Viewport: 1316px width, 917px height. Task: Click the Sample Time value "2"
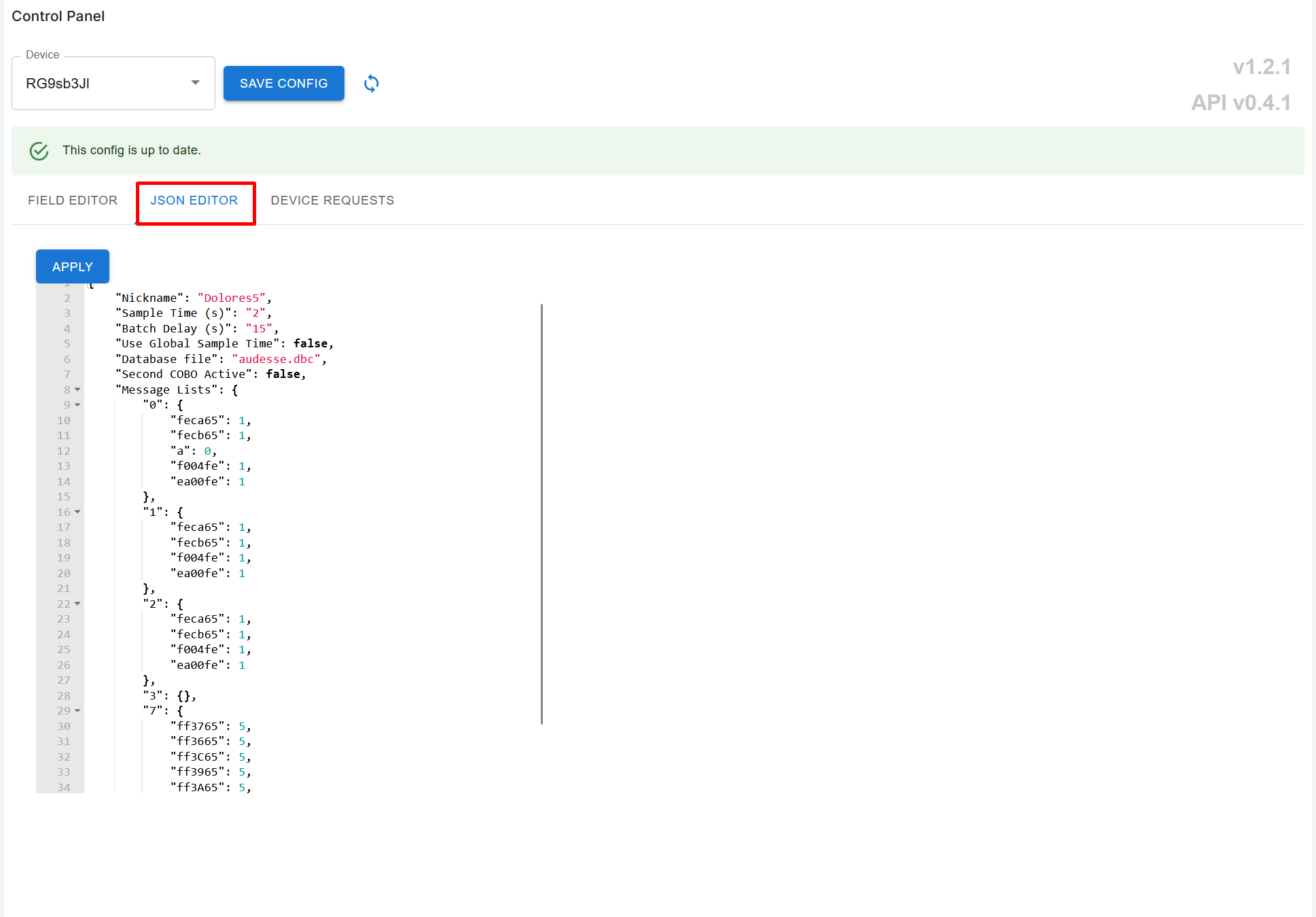click(255, 313)
